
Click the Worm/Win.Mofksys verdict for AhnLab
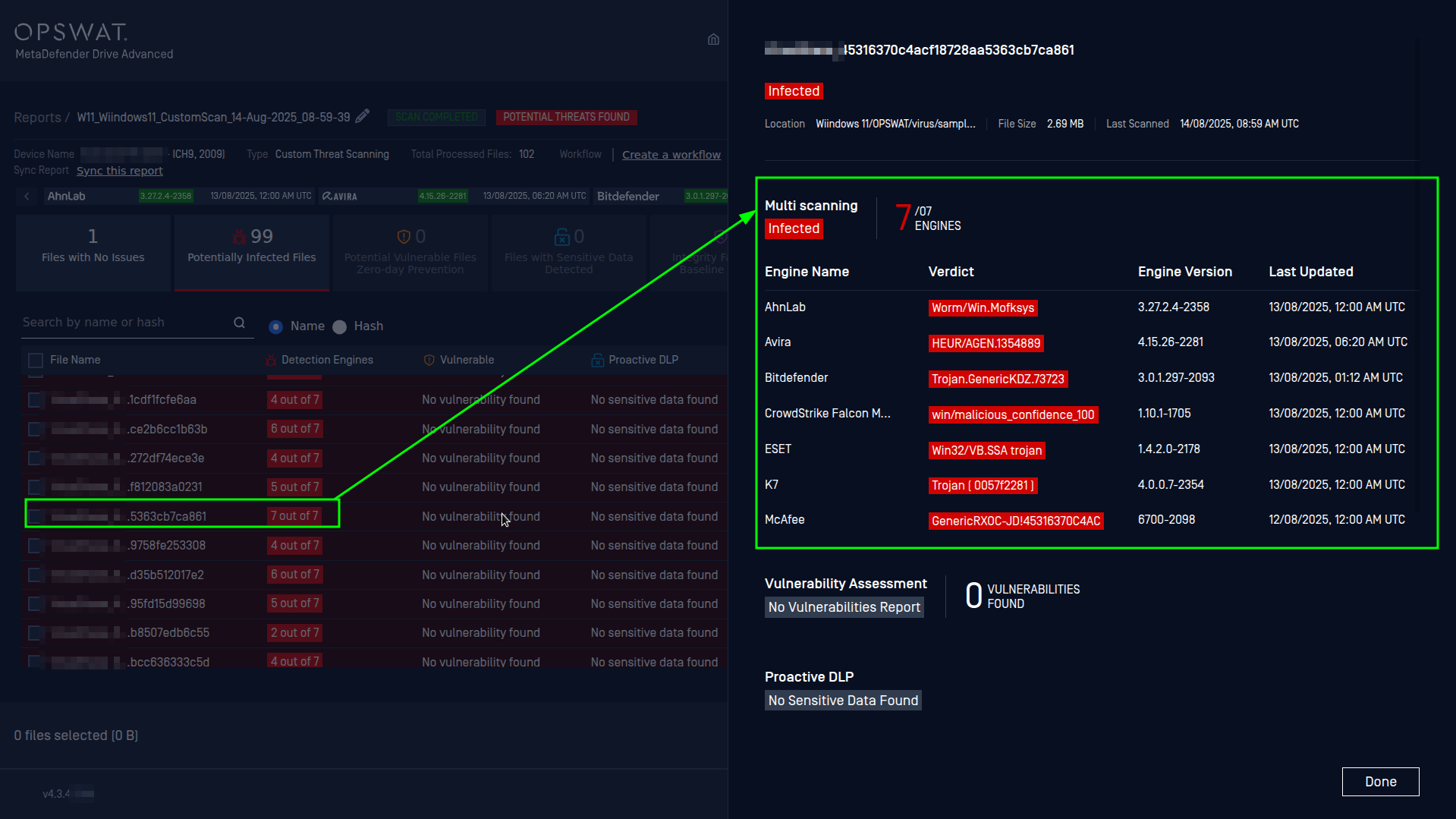pos(983,308)
